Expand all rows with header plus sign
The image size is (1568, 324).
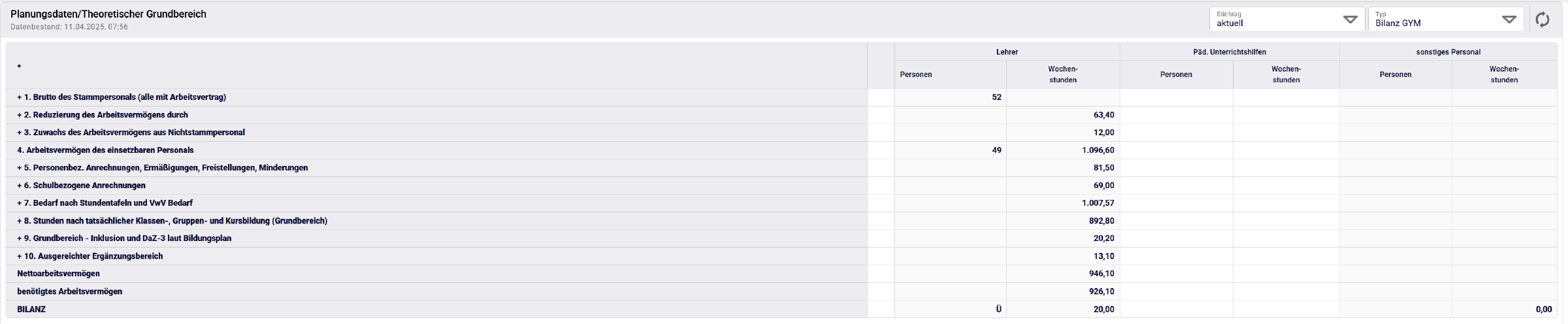pyautogui.click(x=19, y=66)
